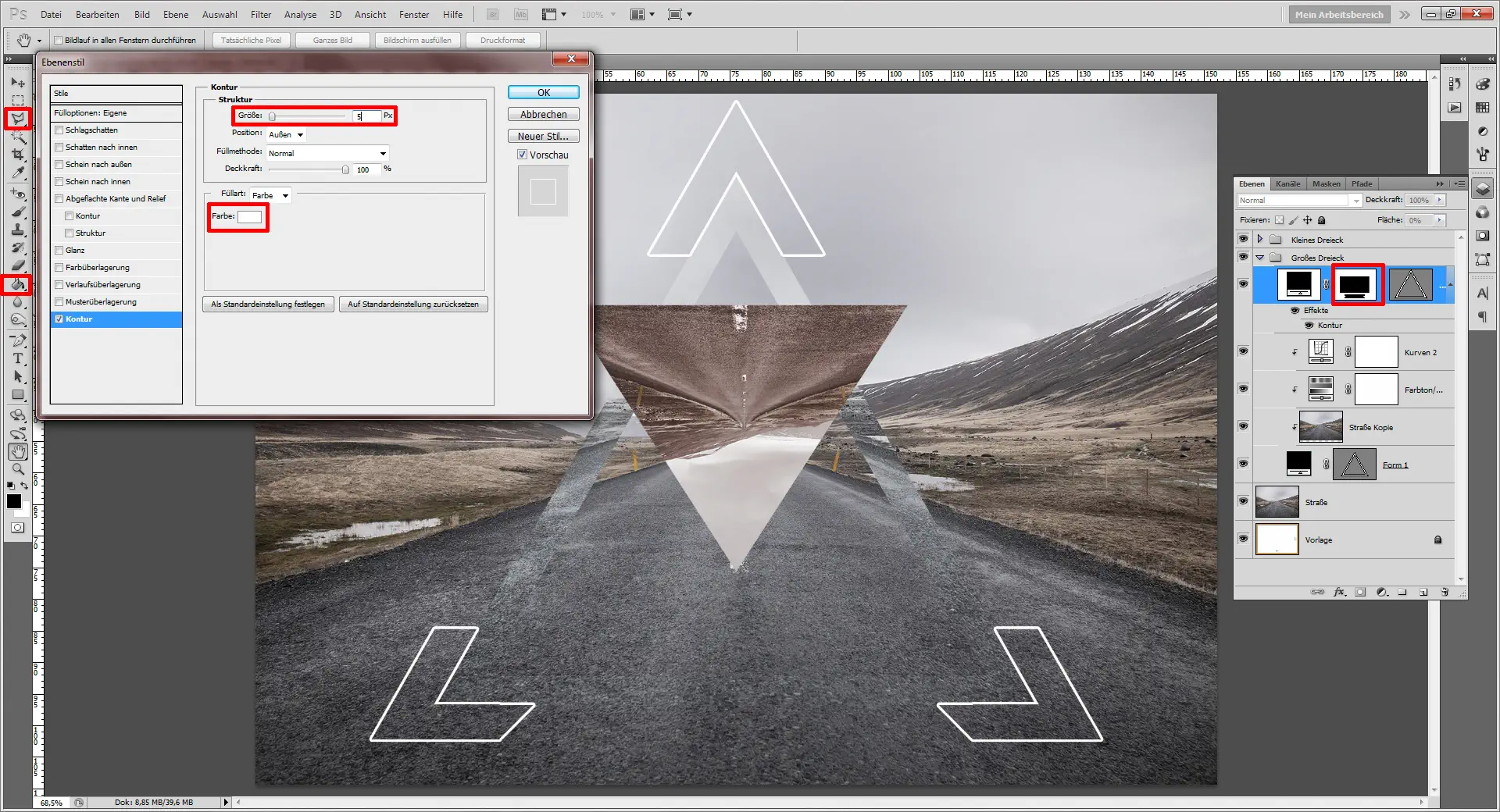
Task: Disable the Vorschau preview option
Action: click(522, 155)
